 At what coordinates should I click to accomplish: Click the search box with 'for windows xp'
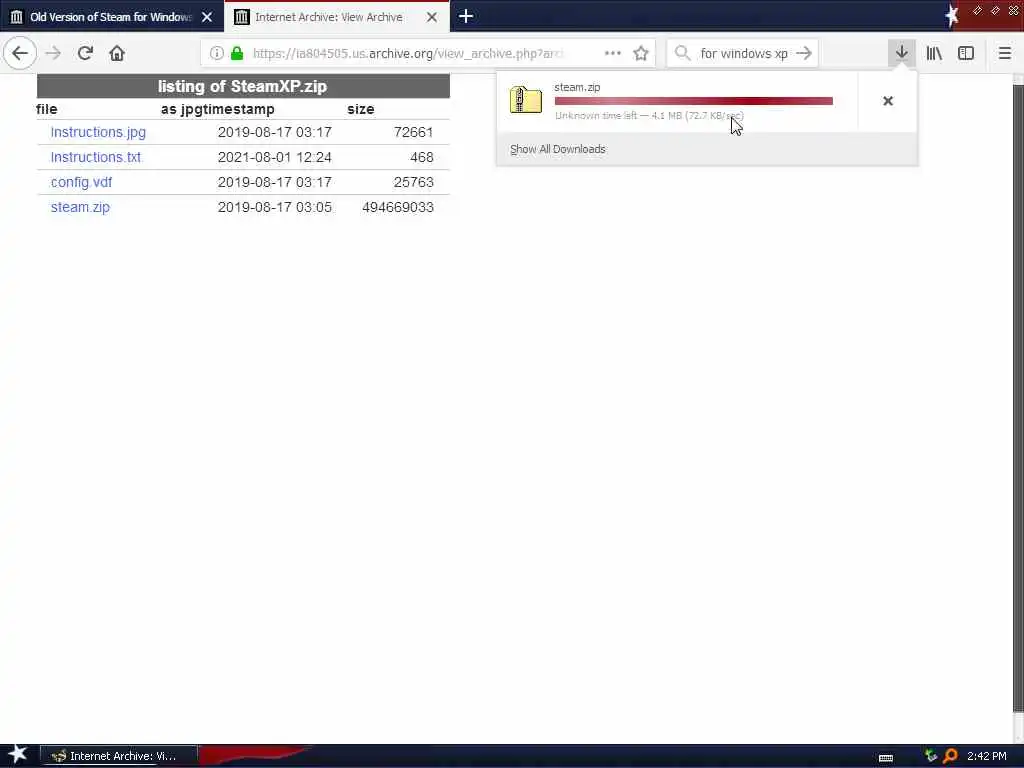click(744, 53)
